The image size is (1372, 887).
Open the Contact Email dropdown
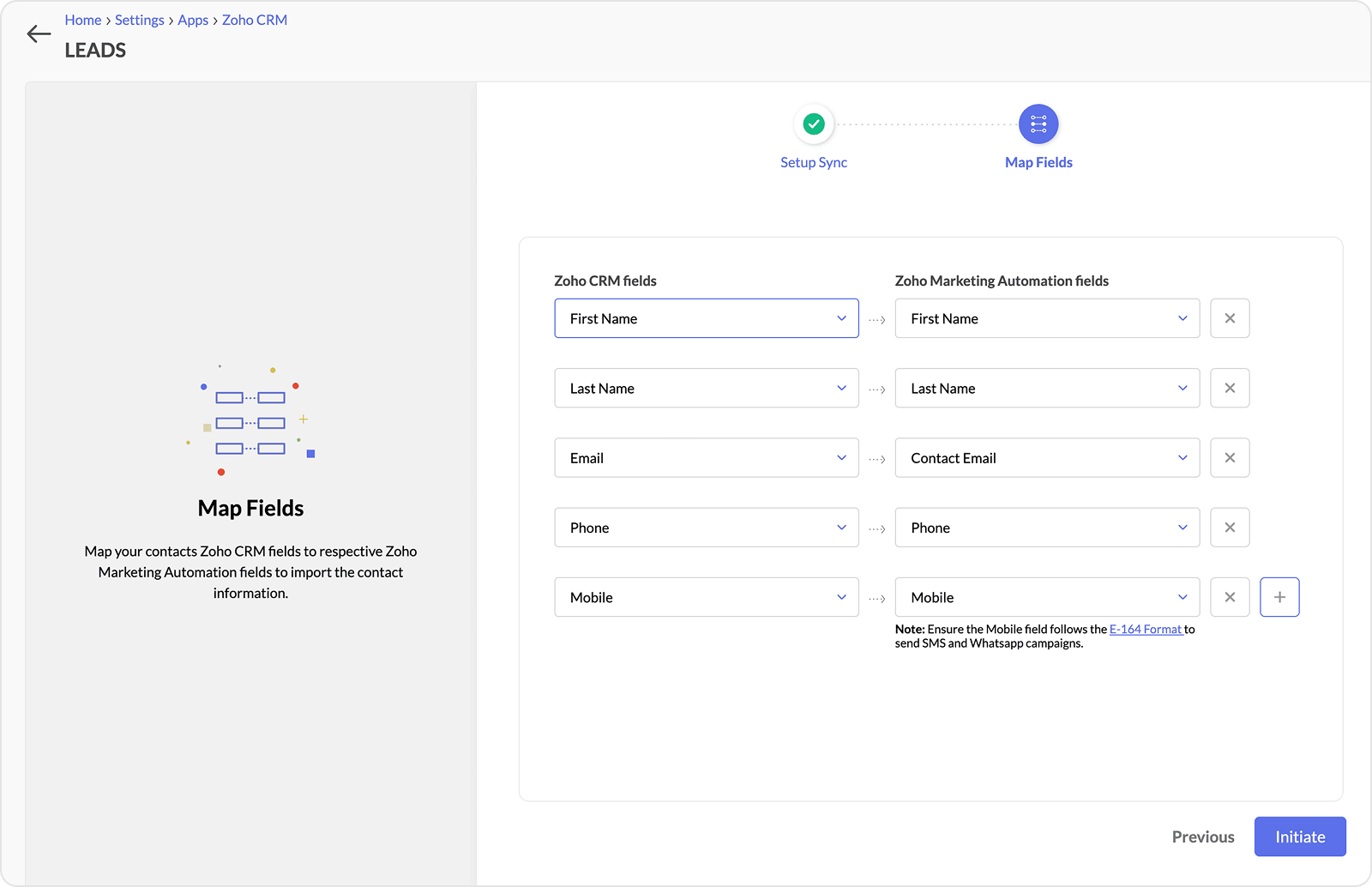pos(1047,458)
